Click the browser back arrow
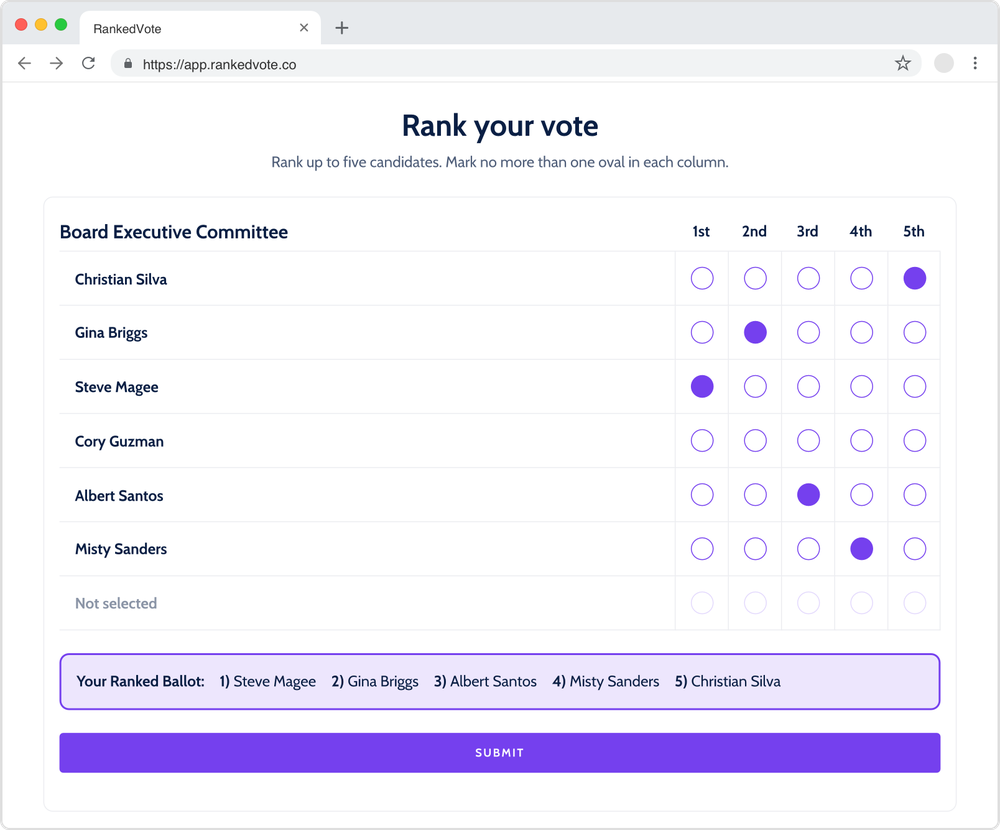This screenshot has width=1000, height=830. click(25, 64)
